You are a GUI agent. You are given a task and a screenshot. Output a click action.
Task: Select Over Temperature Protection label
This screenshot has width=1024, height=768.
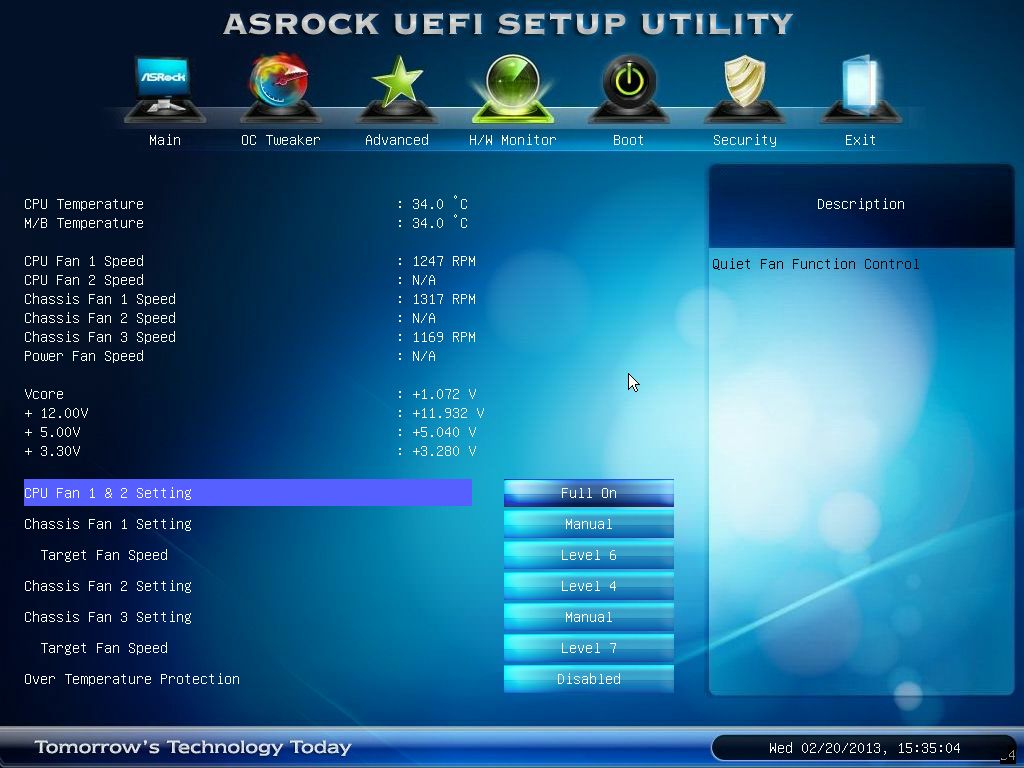(132, 679)
